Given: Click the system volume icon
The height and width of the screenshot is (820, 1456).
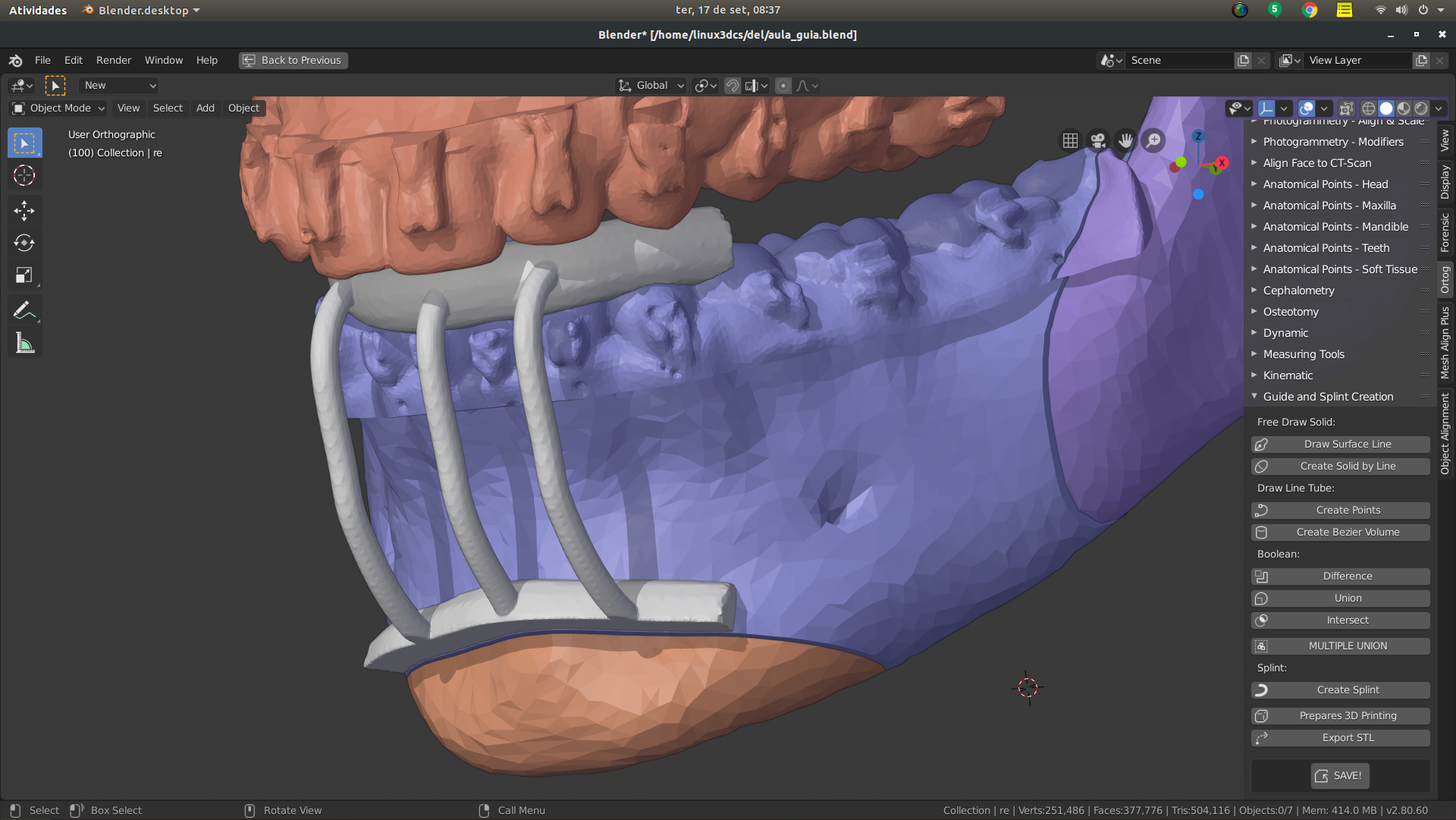Looking at the screenshot, I should (x=1401, y=10).
